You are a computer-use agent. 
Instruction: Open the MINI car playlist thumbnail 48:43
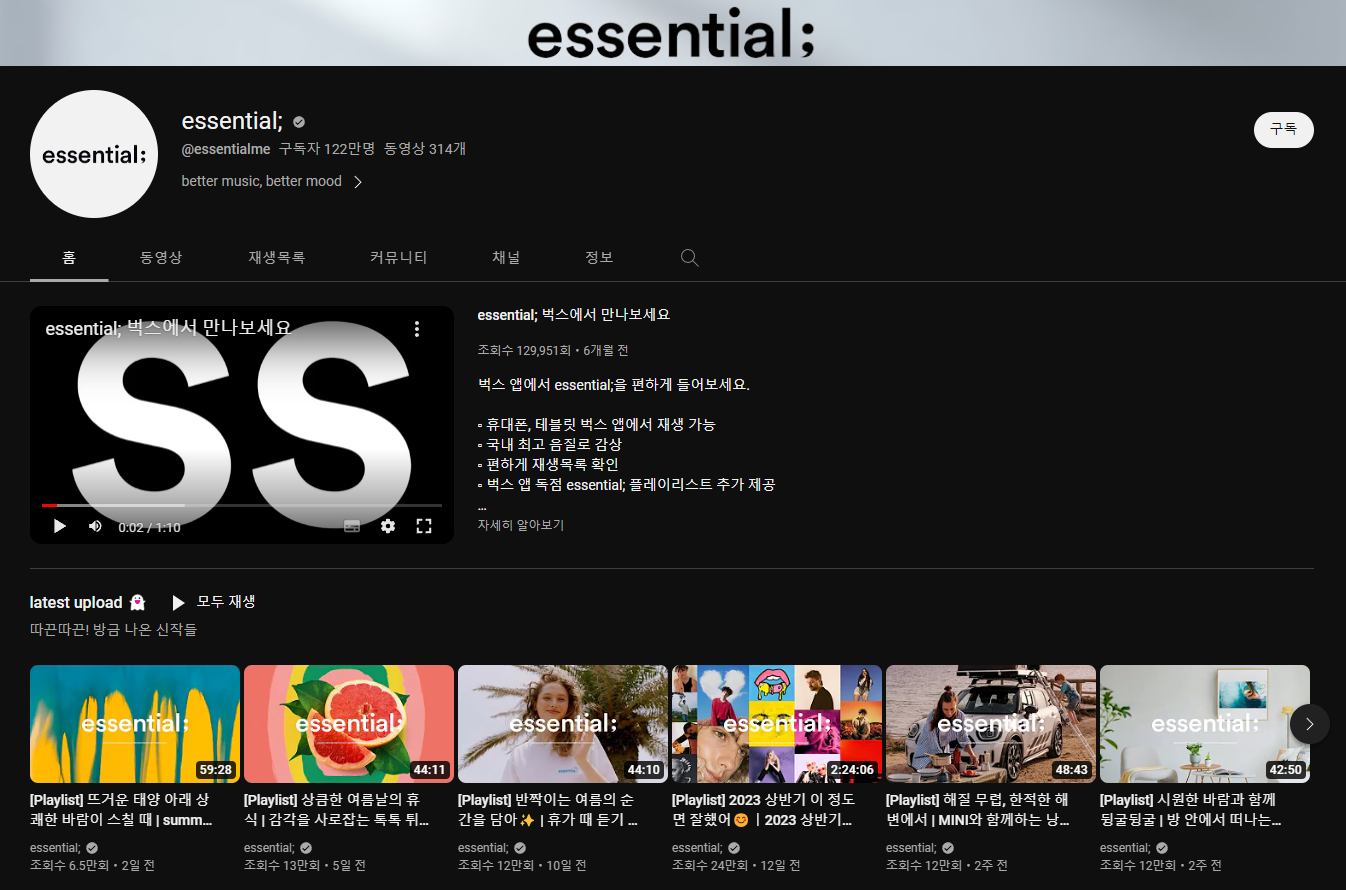click(x=991, y=724)
